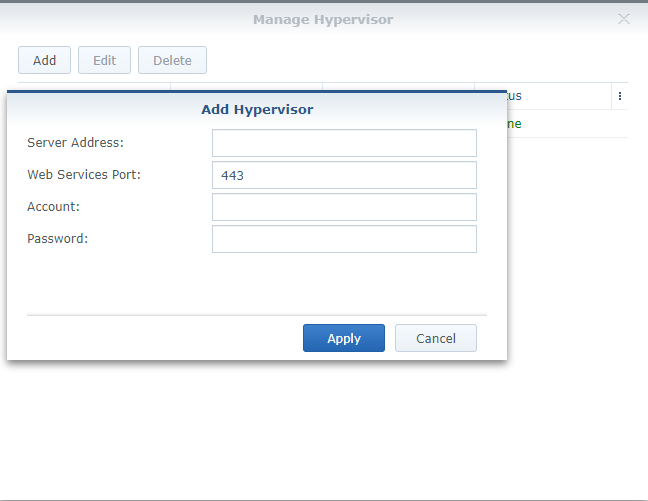Click the partially hidden third column header
Image resolution: width=648 pixels, height=501 pixels.
pos(398,87)
